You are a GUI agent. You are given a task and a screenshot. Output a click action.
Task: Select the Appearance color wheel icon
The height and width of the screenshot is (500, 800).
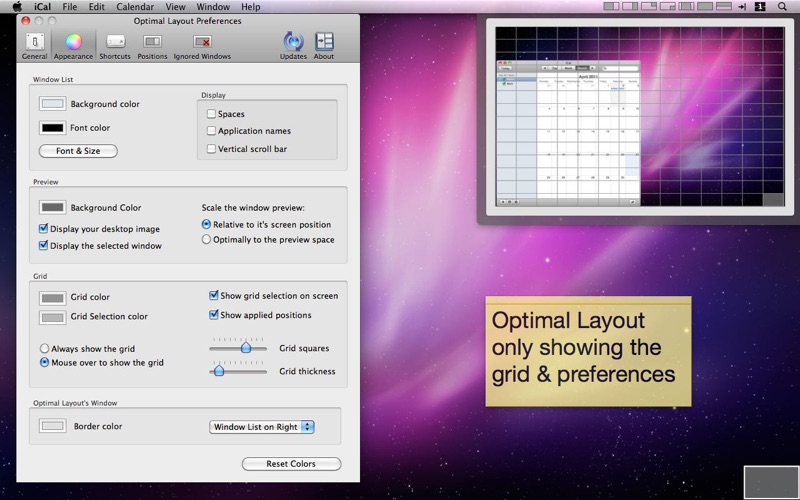(73, 42)
